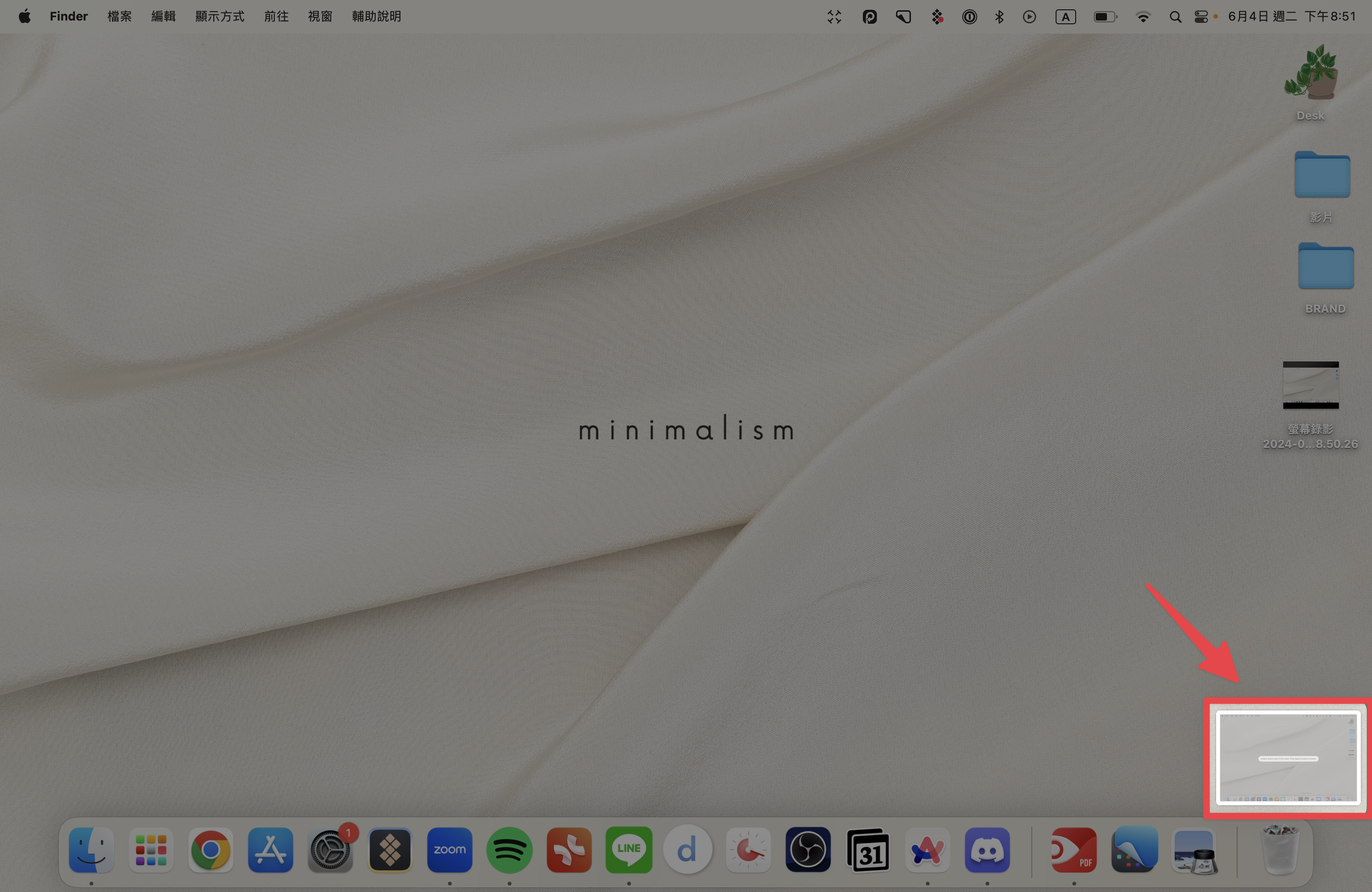Open the Apple menu
The width and height of the screenshot is (1372, 892).
[25, 16]
